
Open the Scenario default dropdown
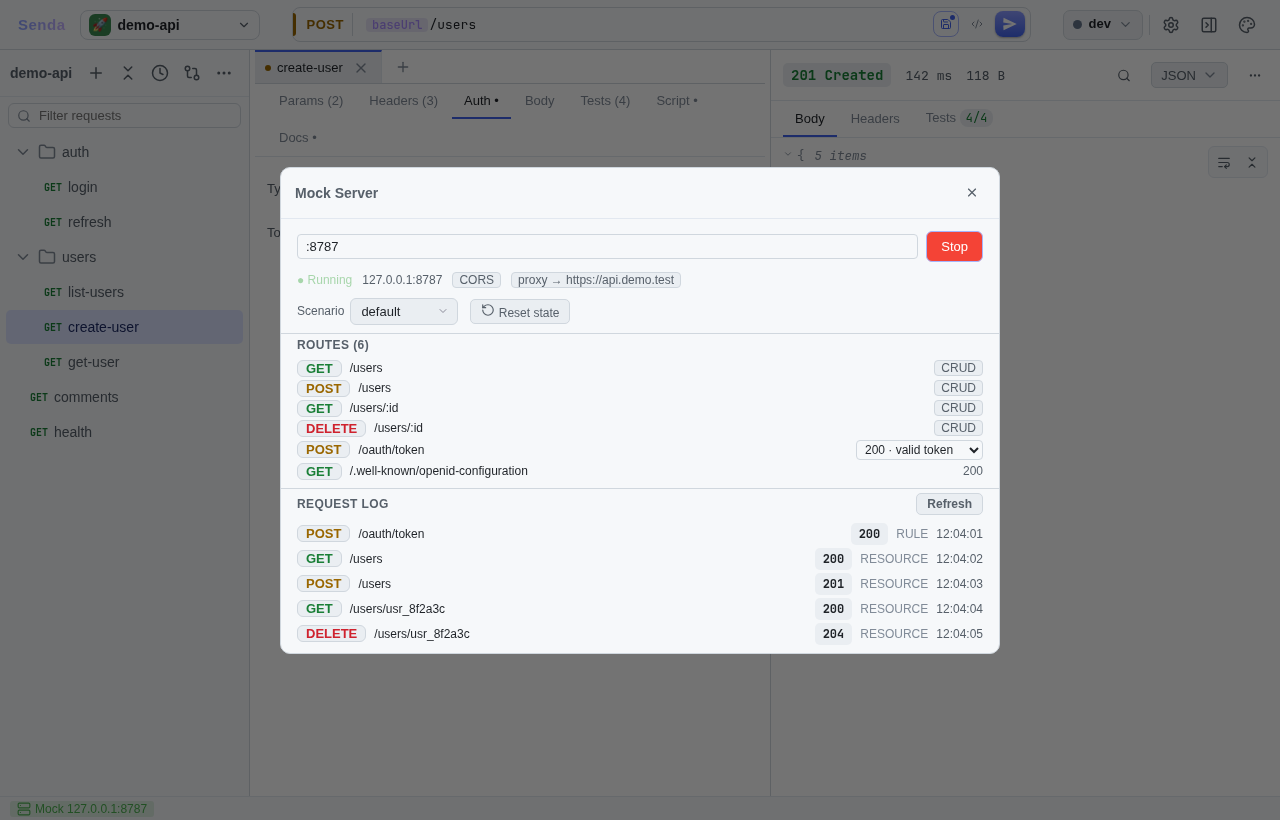coord(404,311)
